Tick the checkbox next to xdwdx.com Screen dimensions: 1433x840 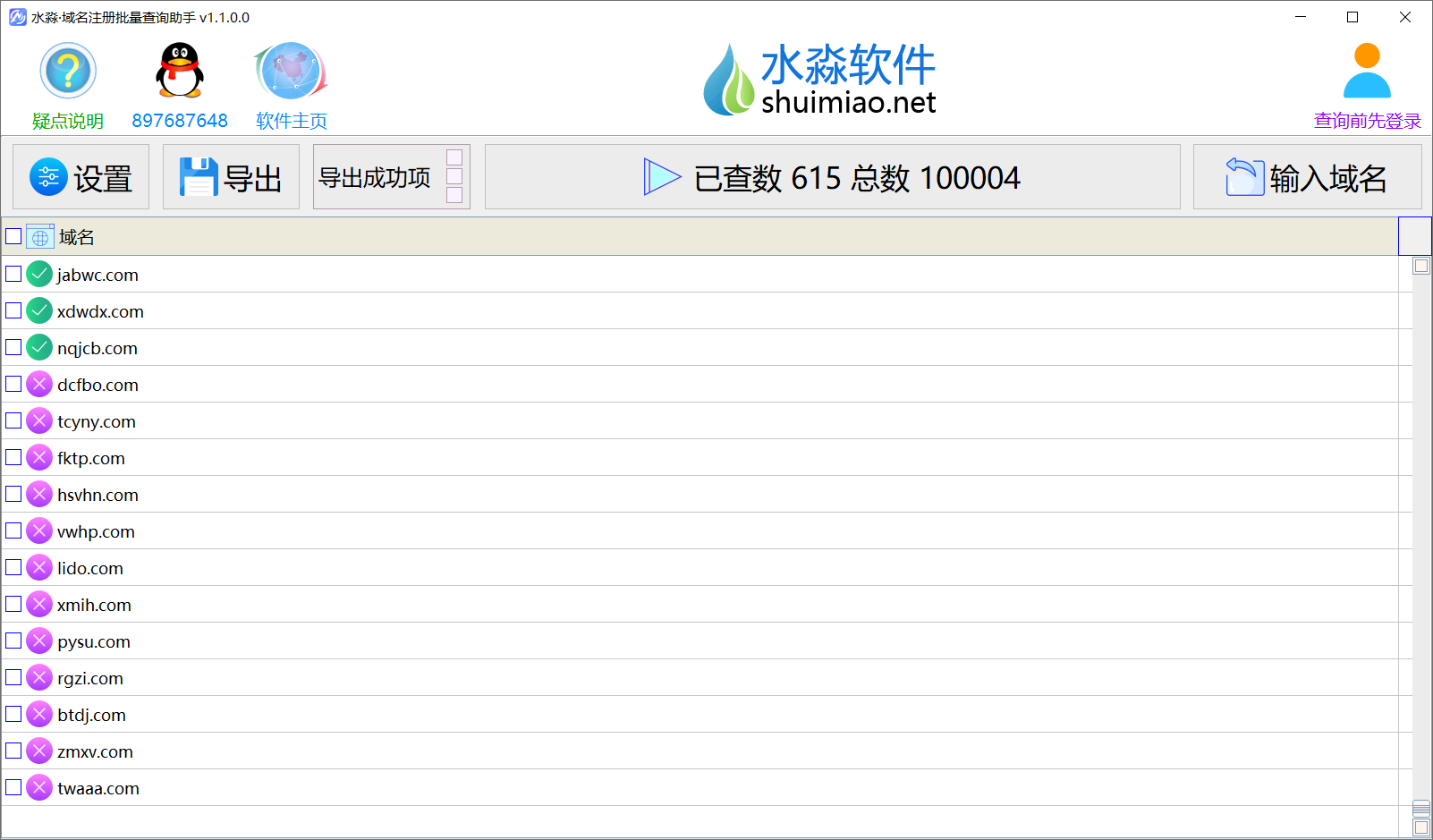coord(13,310)
